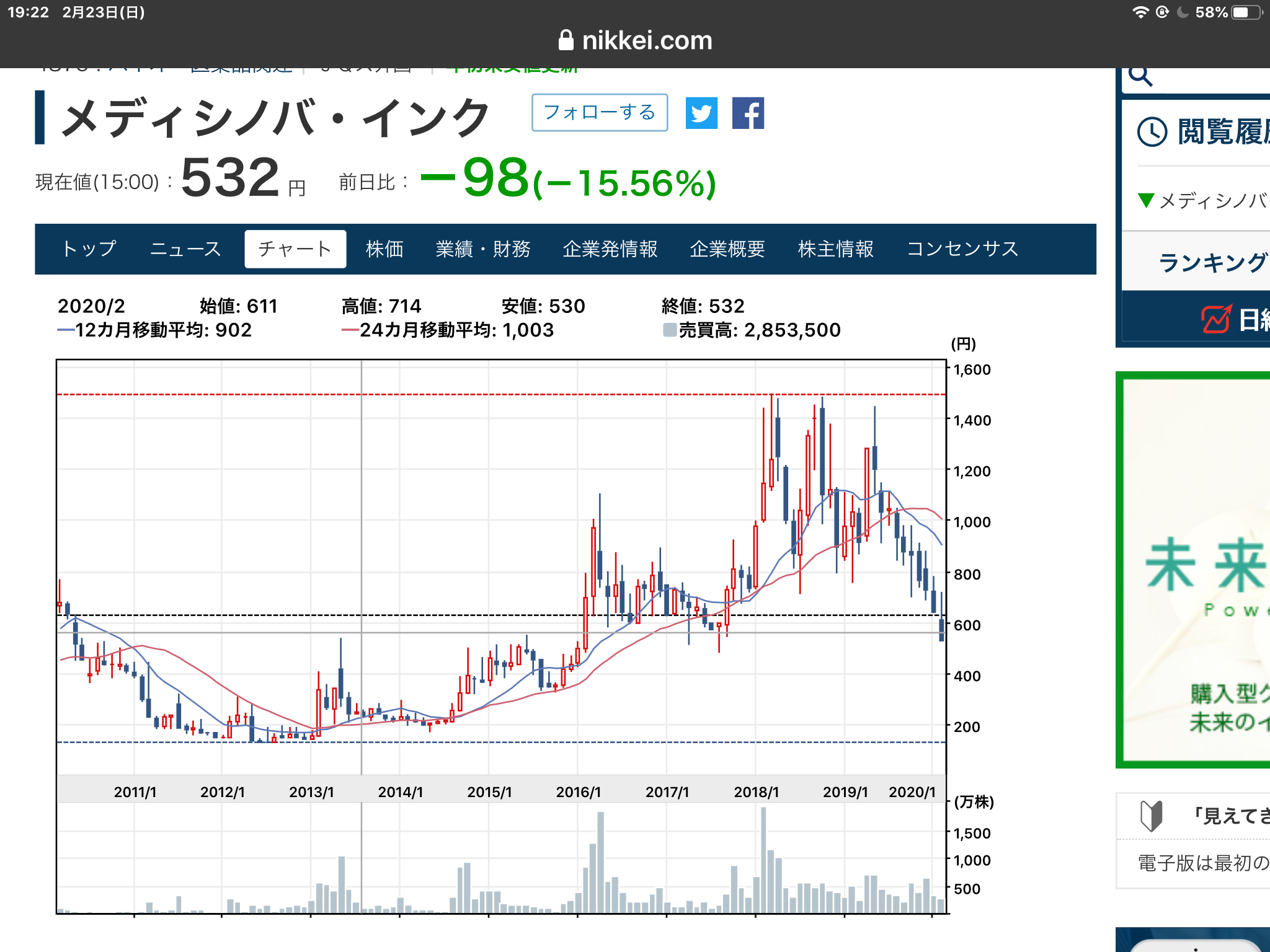This screenshot has width=1270, height=952.
Task: Click the search magnifier icon
Action: [x=1140, y=76]
